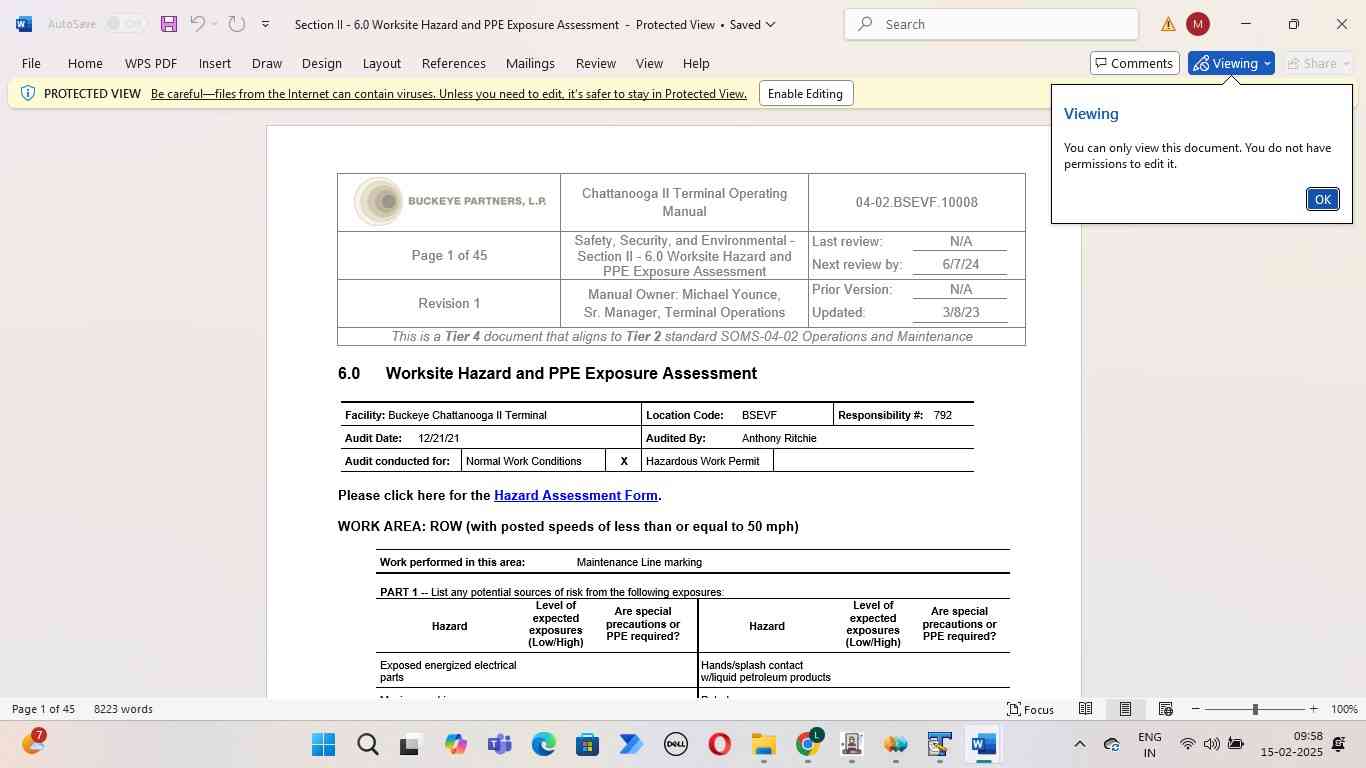The height and width of the screenshot is (768, 1366).
Task: Click the volume icon in system tray
Action: [1211, 744]
